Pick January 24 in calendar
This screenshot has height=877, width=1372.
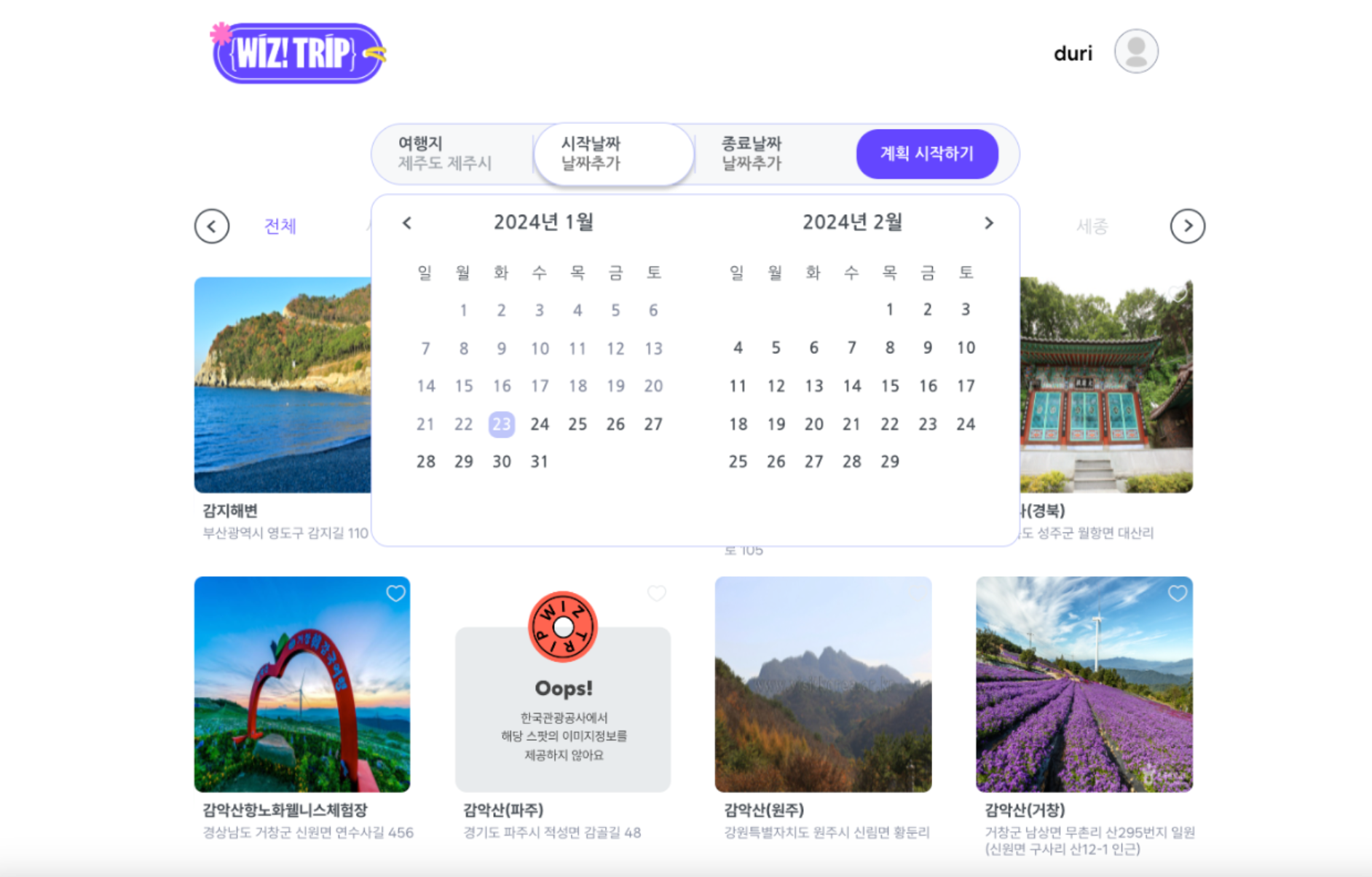[x=540, y=424]
